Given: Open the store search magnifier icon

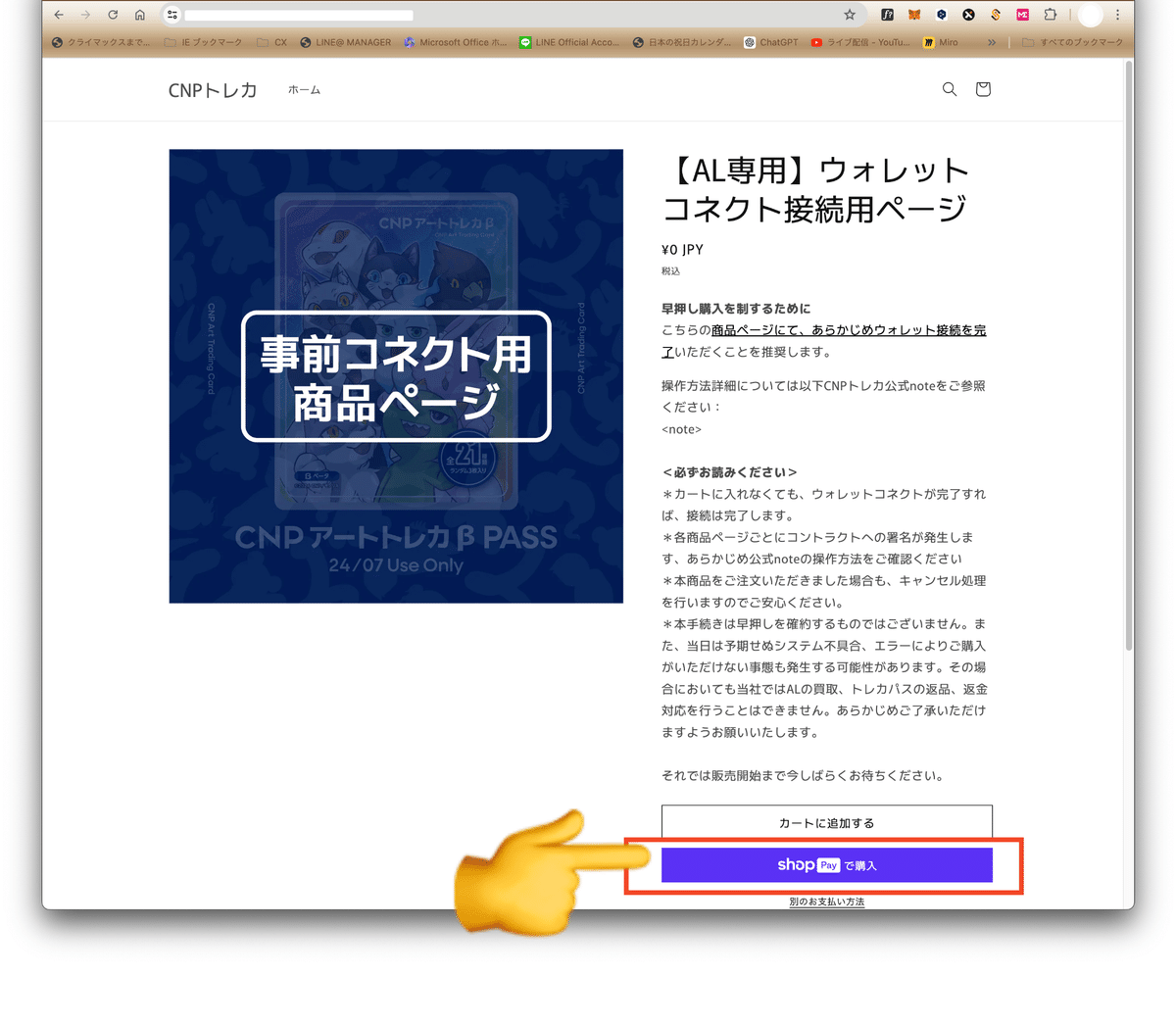Looking at the screenshot, I should point(950,89).
